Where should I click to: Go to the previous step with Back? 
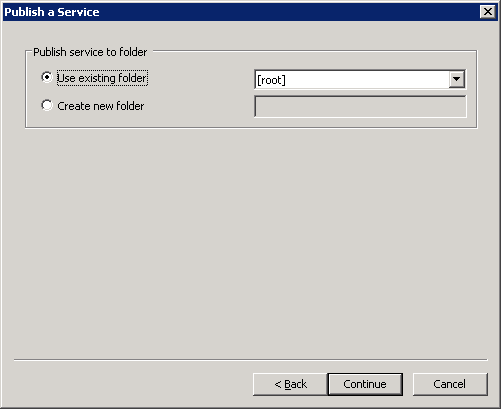290,384
